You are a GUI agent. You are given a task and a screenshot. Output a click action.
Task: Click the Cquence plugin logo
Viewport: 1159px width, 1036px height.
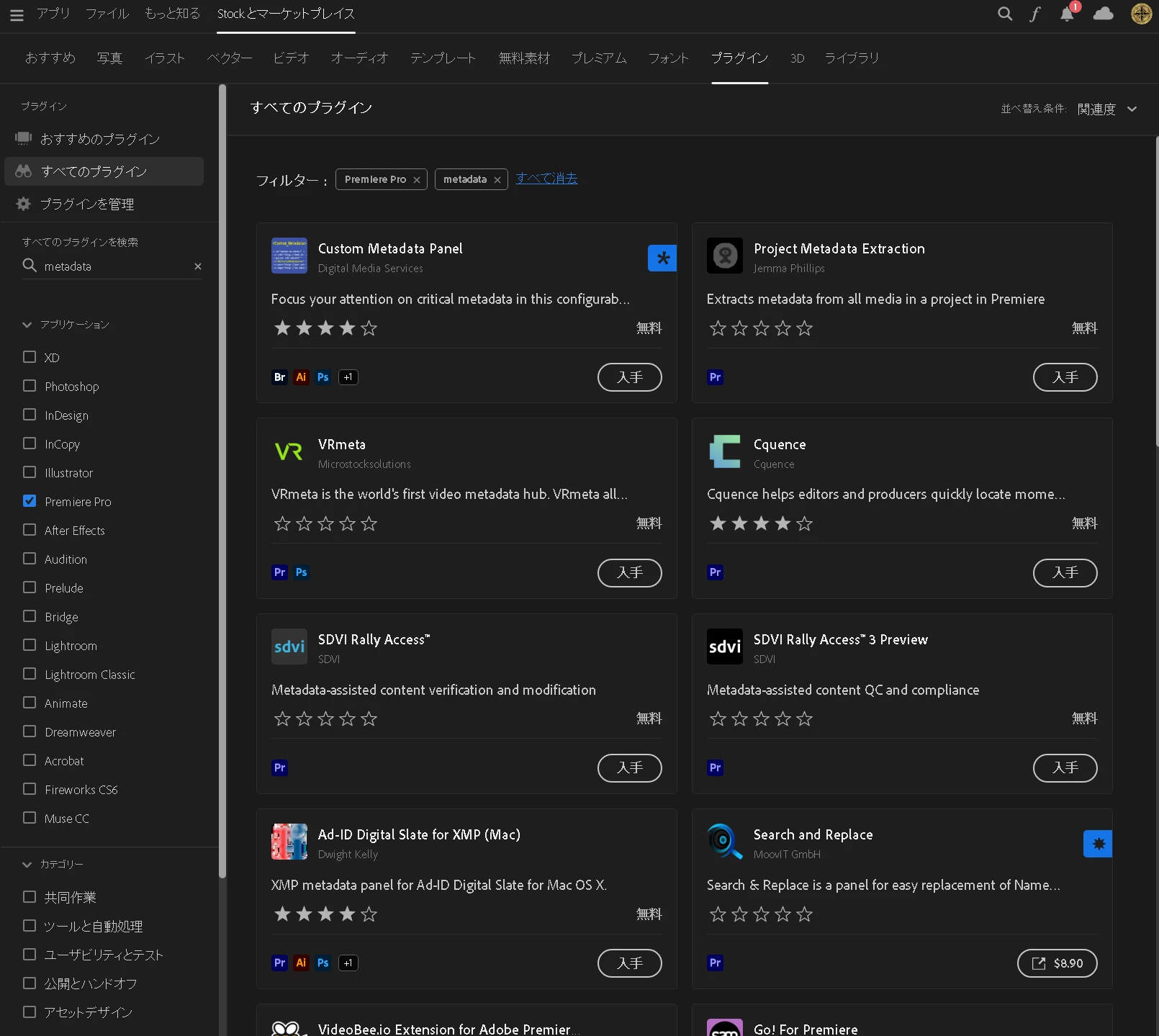(725, 451)
